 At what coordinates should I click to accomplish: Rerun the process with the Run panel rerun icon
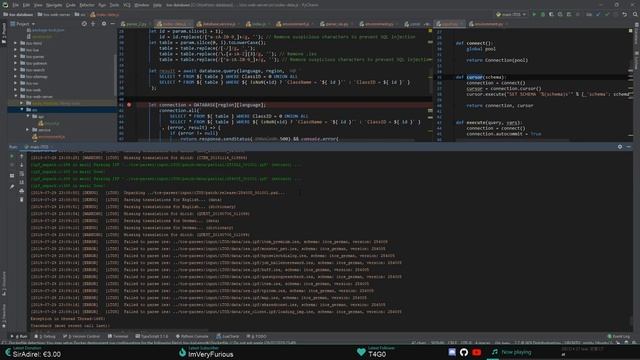click(x=12, y=156)
